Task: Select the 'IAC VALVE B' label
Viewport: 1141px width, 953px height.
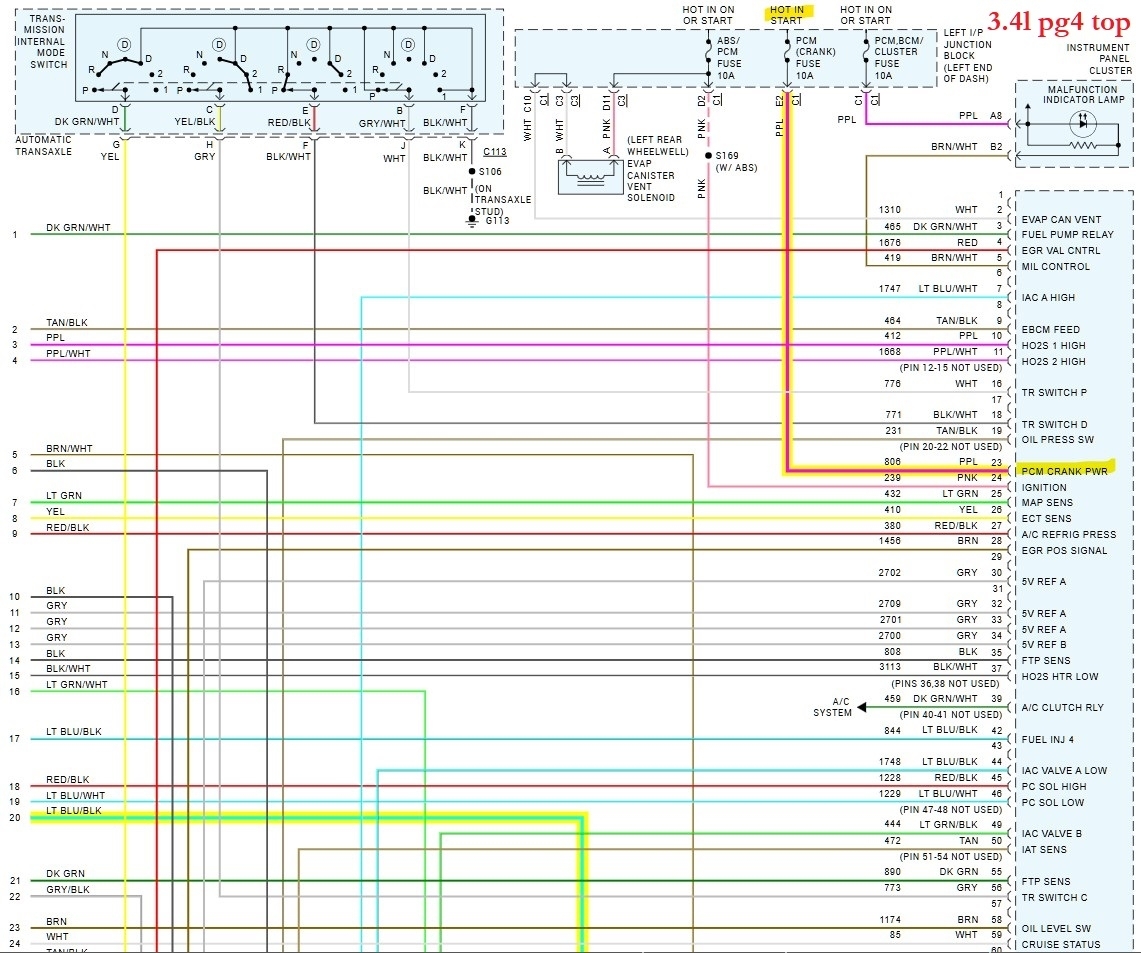Action: click(x=1051, y=834)
